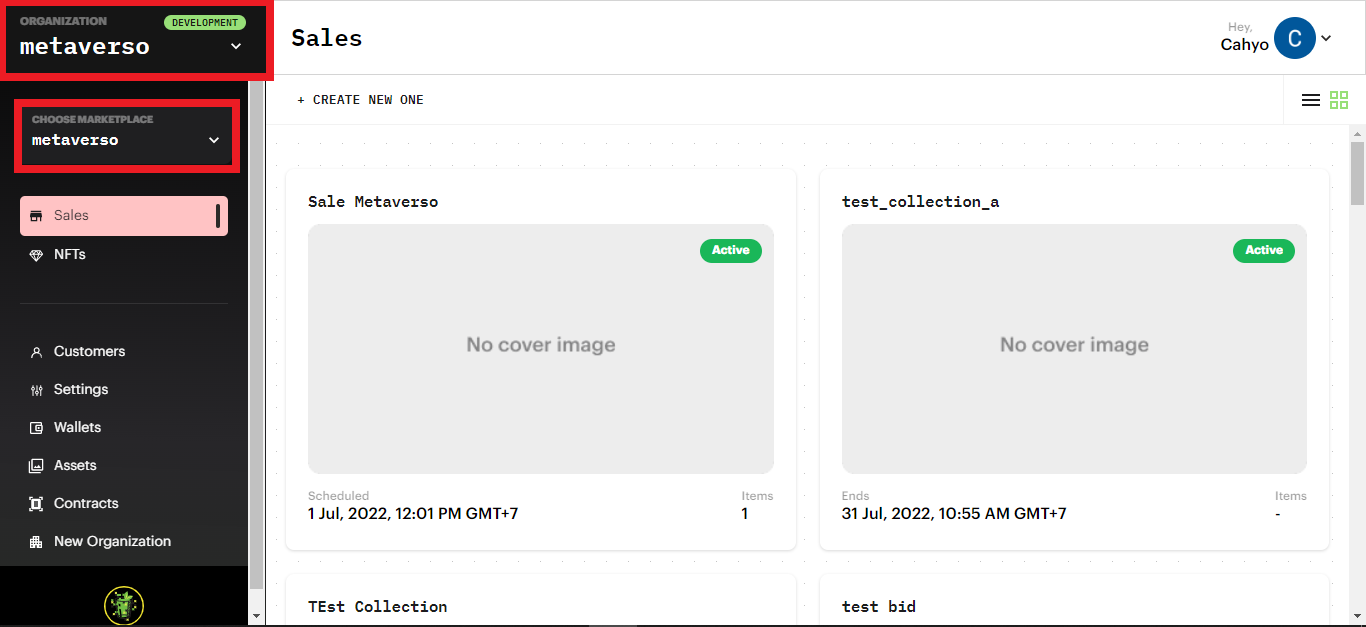
Task: Click Sale Metaverso cover image placeholder
Action: 541,349
